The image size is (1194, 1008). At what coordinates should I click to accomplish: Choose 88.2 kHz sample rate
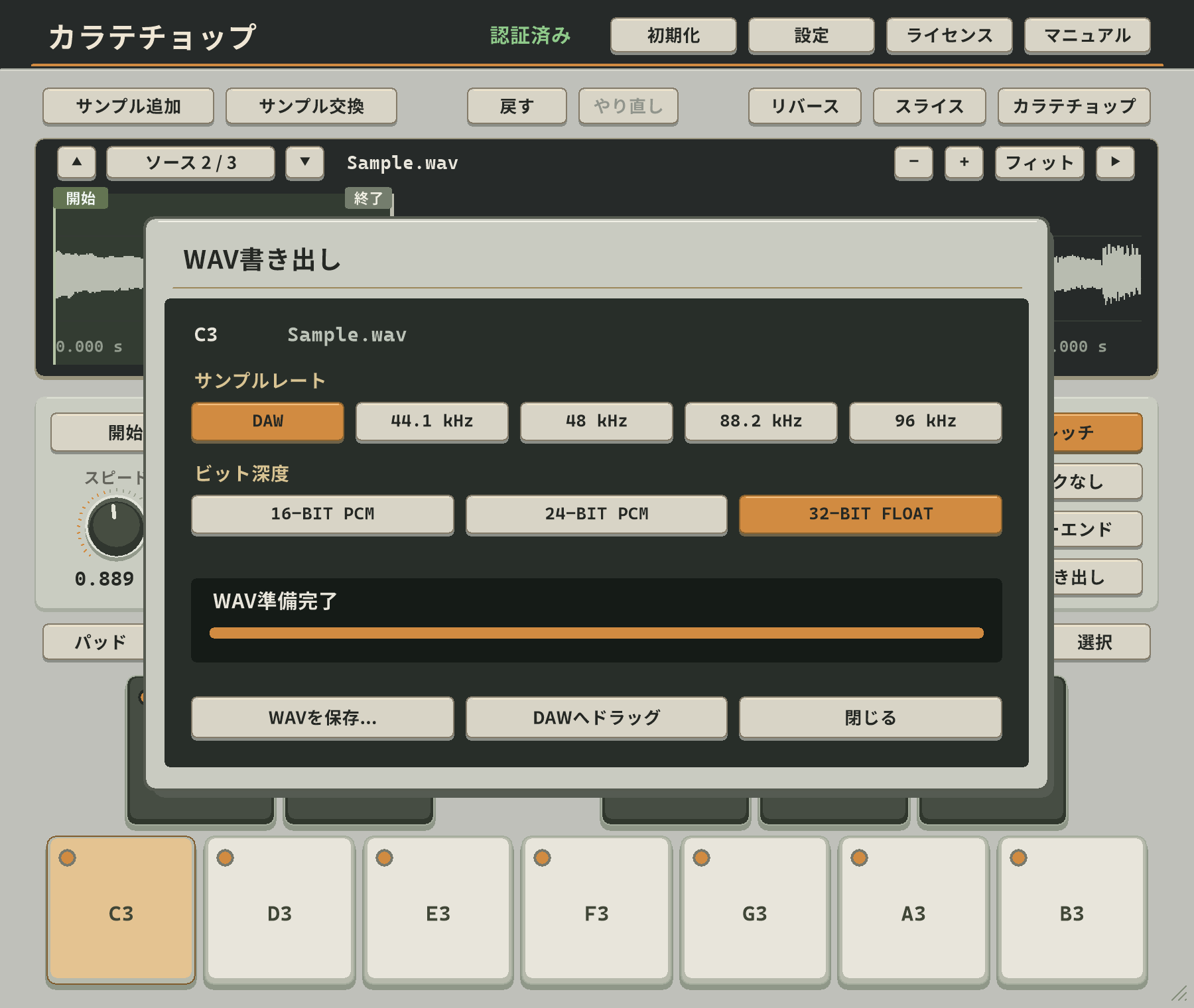(761, 421)
